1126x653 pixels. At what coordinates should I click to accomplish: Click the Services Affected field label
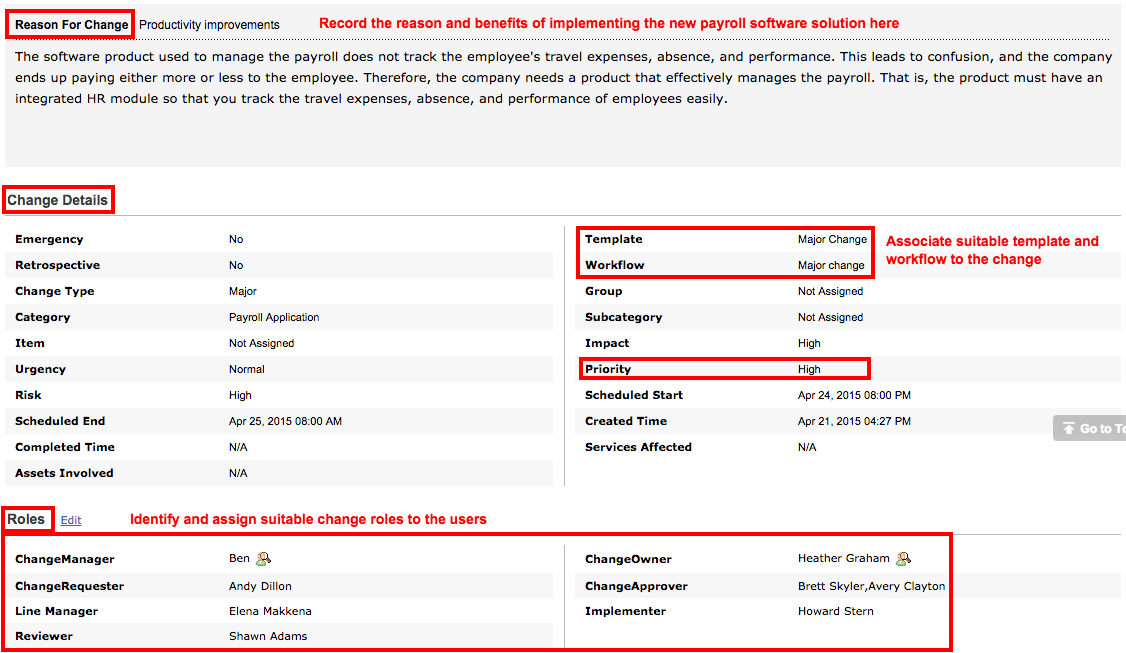pyautogui.click(x=638, y=447)
